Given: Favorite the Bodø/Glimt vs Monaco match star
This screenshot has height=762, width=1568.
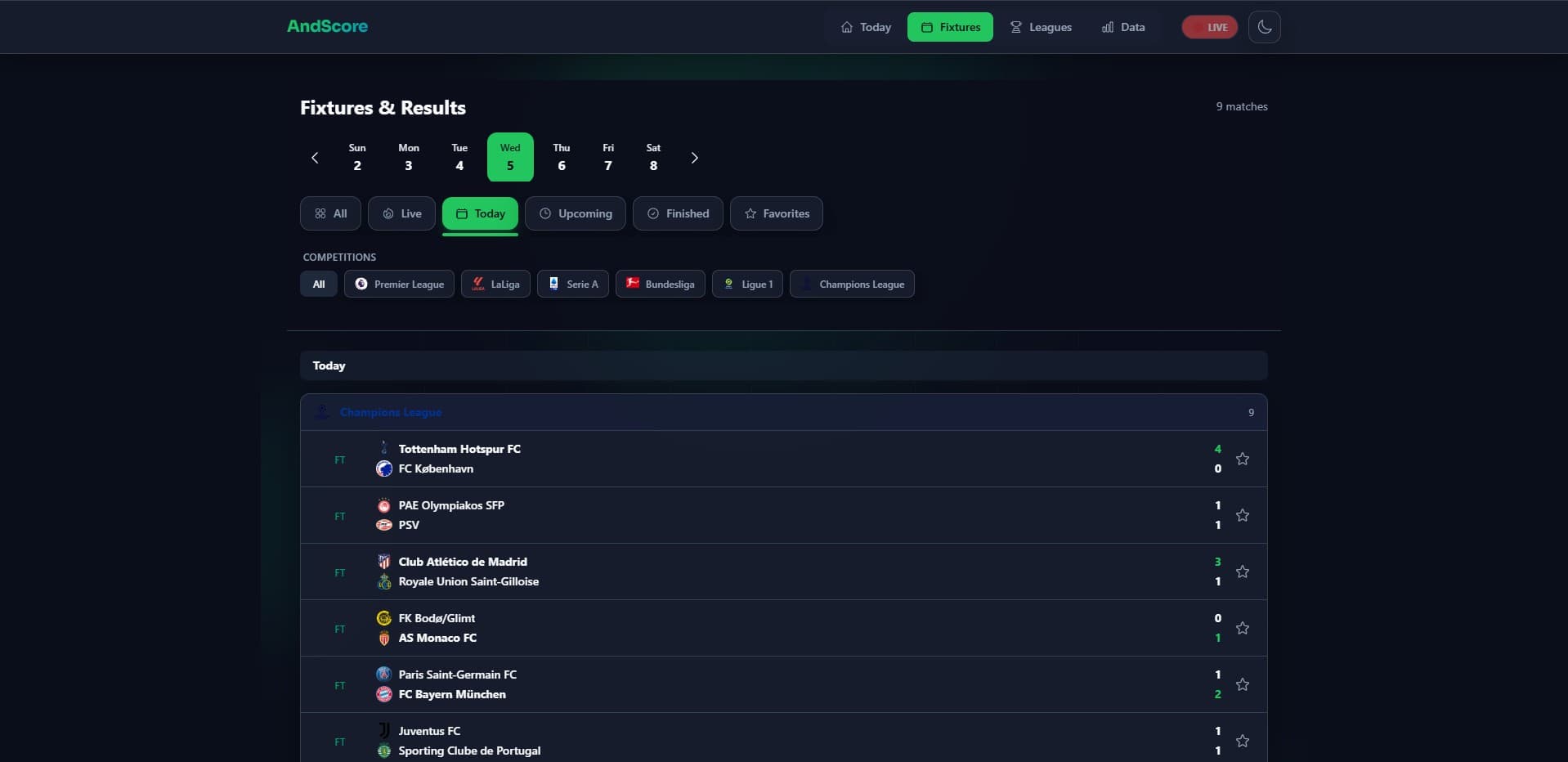Looking at the screenshot, I should [1242, 628].
